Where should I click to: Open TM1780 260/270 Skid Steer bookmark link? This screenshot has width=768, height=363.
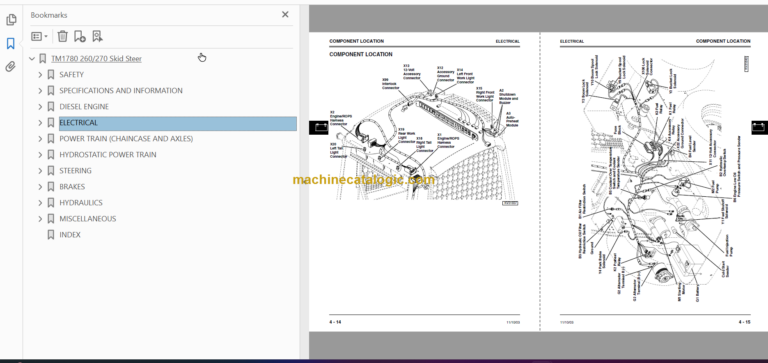click(x=96, y=59)
